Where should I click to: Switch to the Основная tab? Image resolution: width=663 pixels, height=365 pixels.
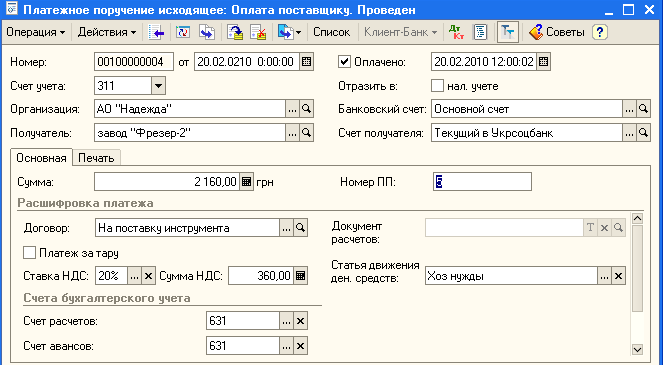41,158
